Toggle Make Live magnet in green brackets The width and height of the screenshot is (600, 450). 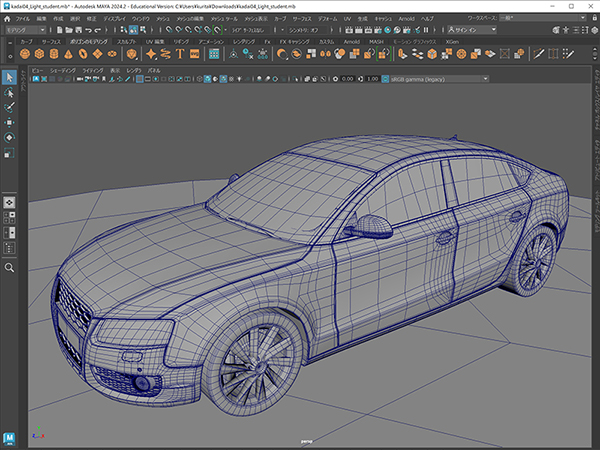pyautogui.click(x=217, y=30)
